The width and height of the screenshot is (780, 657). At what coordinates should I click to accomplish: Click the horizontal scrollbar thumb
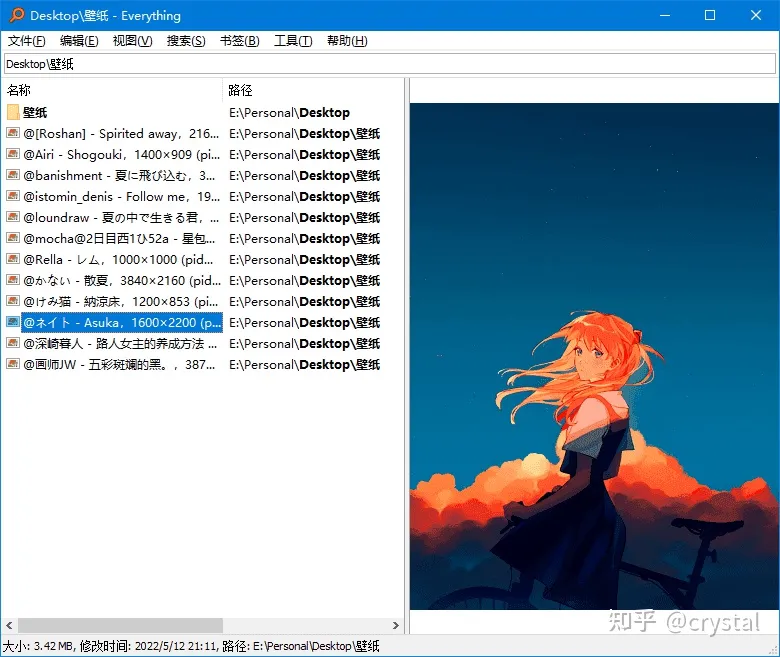(x=120, y=625)
